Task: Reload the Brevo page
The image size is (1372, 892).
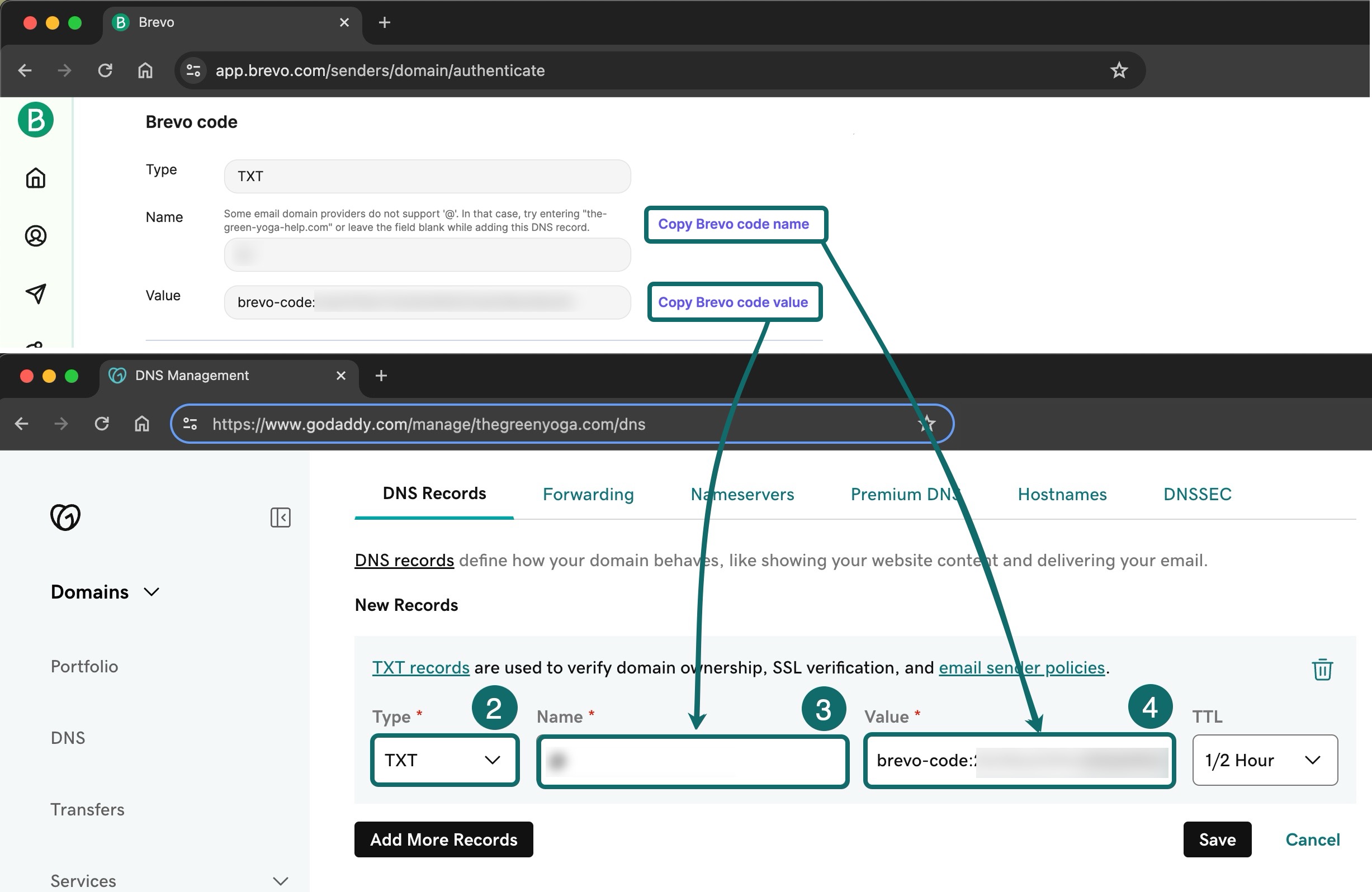Action: coord(105,70)
